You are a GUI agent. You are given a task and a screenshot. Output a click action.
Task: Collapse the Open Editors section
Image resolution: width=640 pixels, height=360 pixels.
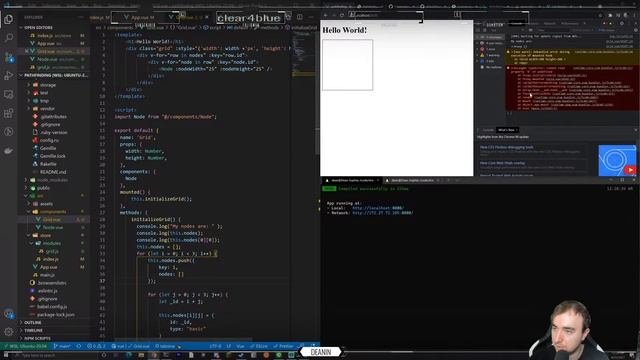[37, 27]
